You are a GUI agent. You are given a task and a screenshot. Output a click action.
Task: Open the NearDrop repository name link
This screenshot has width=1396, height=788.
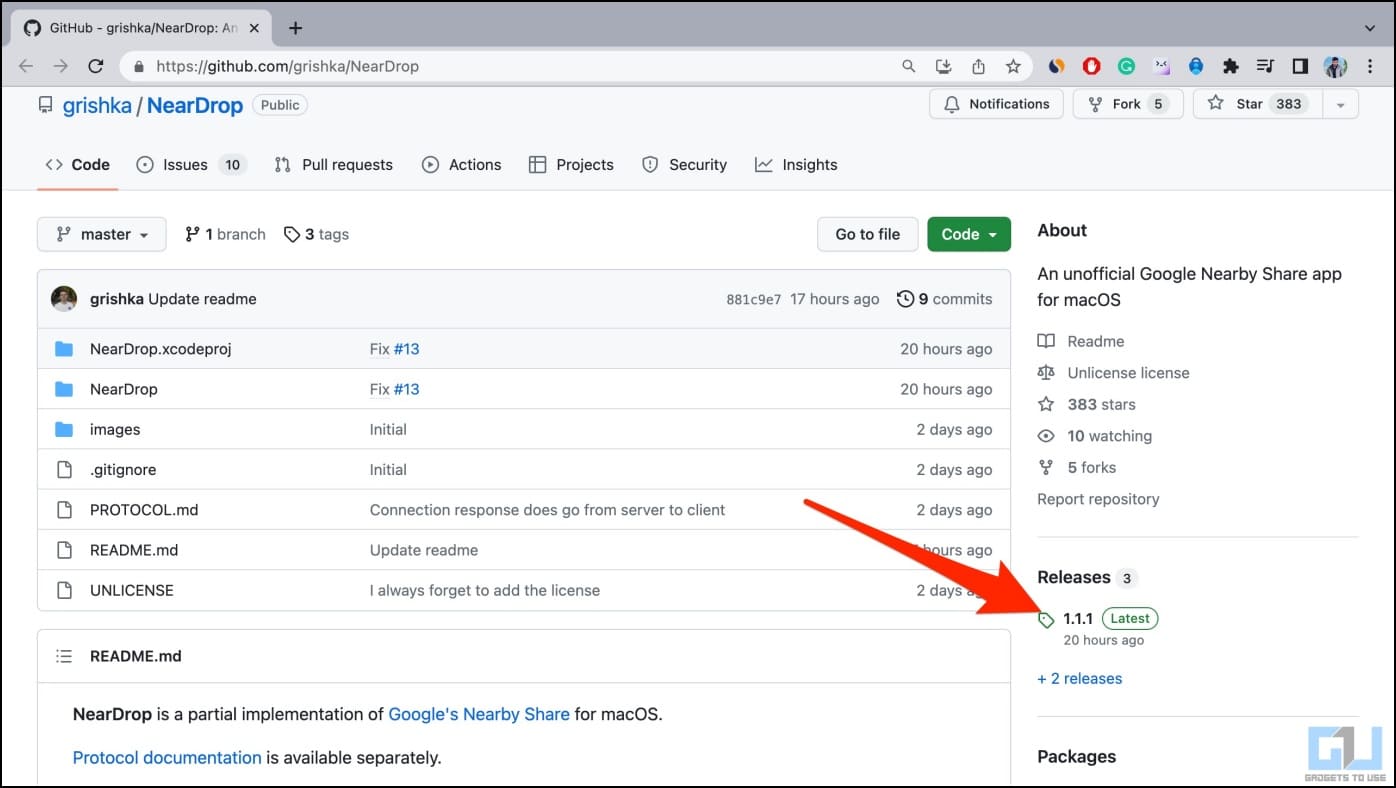coord(195,105)
